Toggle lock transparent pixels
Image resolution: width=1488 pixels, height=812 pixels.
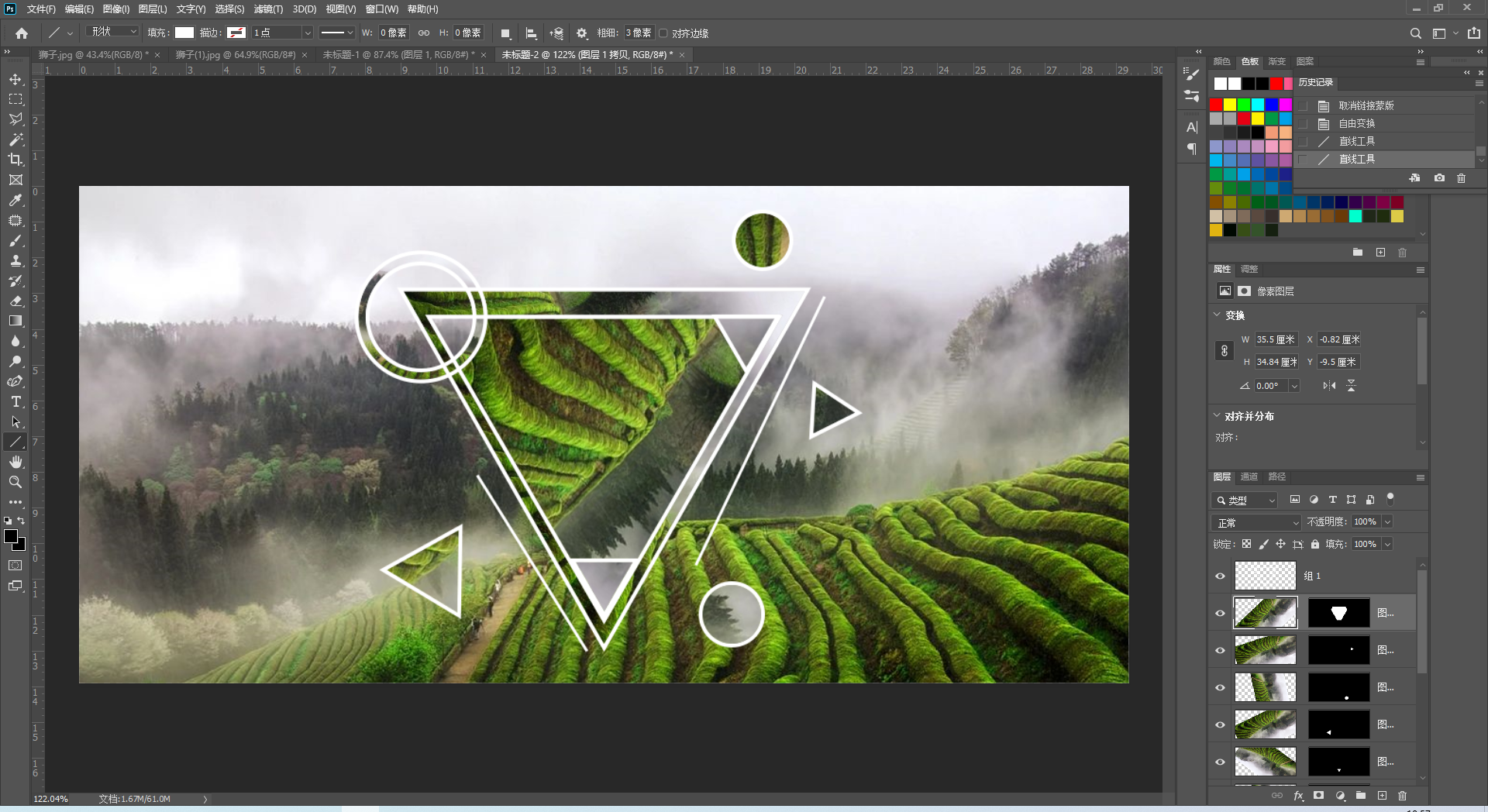1246,544
